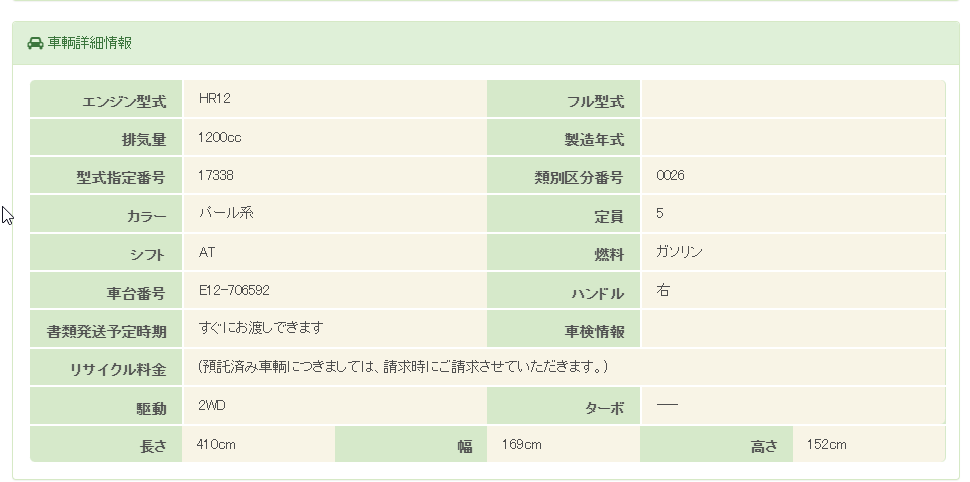Click the model designation number 17338
Image resolution: width=970 pixels, height=482 pixels.
point(216,175)
